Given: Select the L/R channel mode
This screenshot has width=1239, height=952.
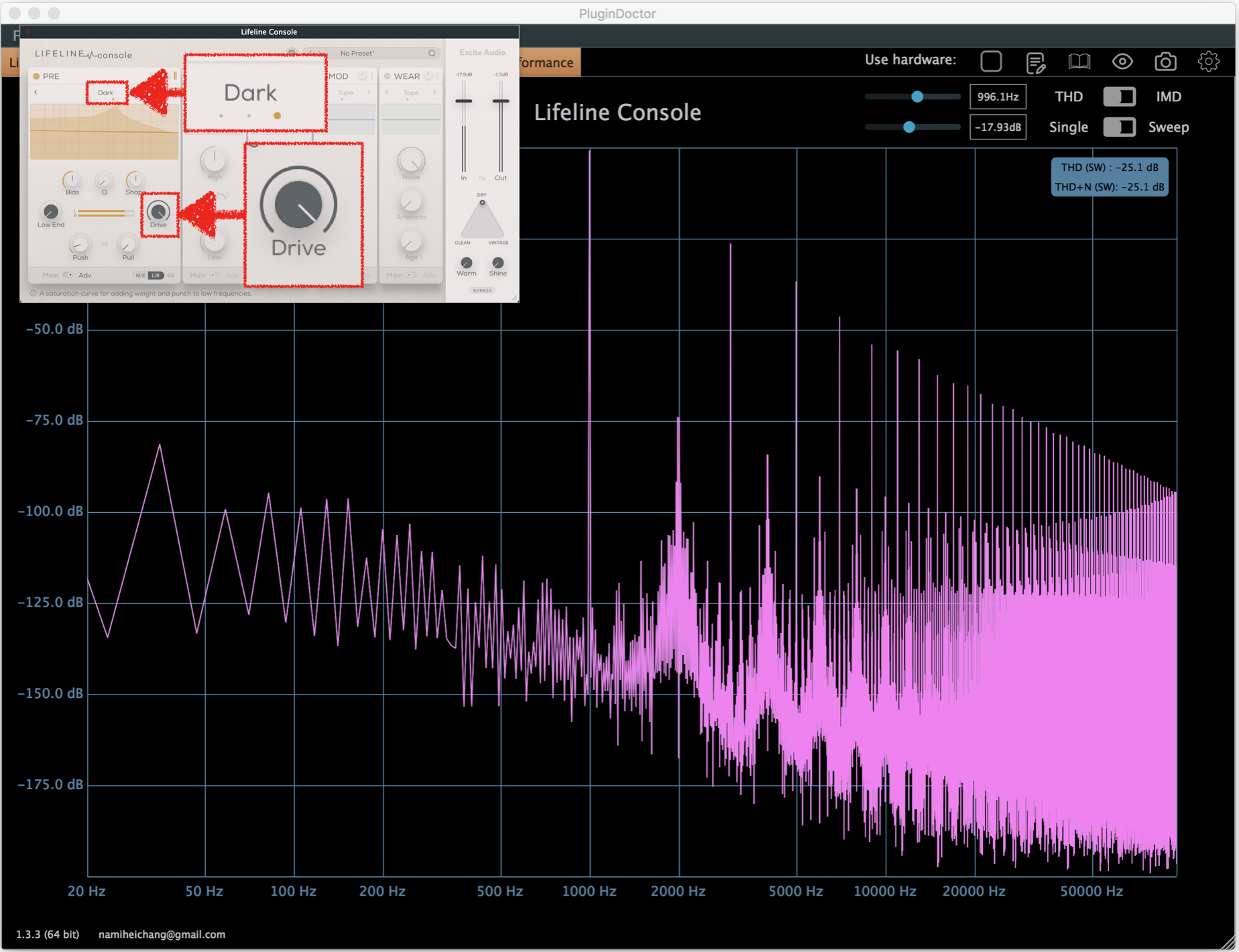Looking at the screenshot, I should click(156, 275).
